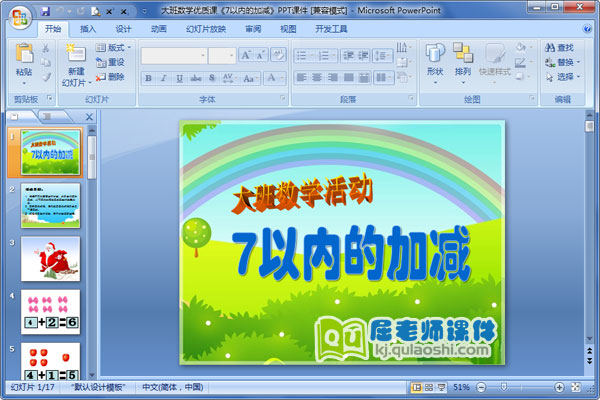Viewport: 600px width, 400px height.
Task: Select slide 2 thumbnail
Action: coord(51,206)
